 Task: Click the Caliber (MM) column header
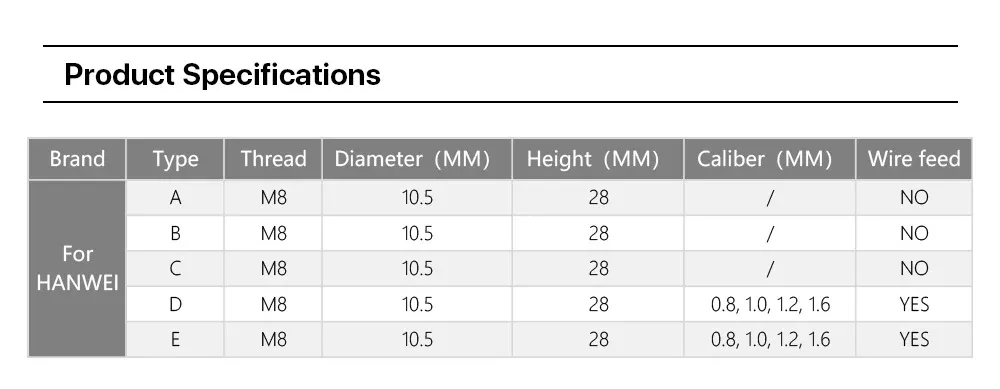770,159
